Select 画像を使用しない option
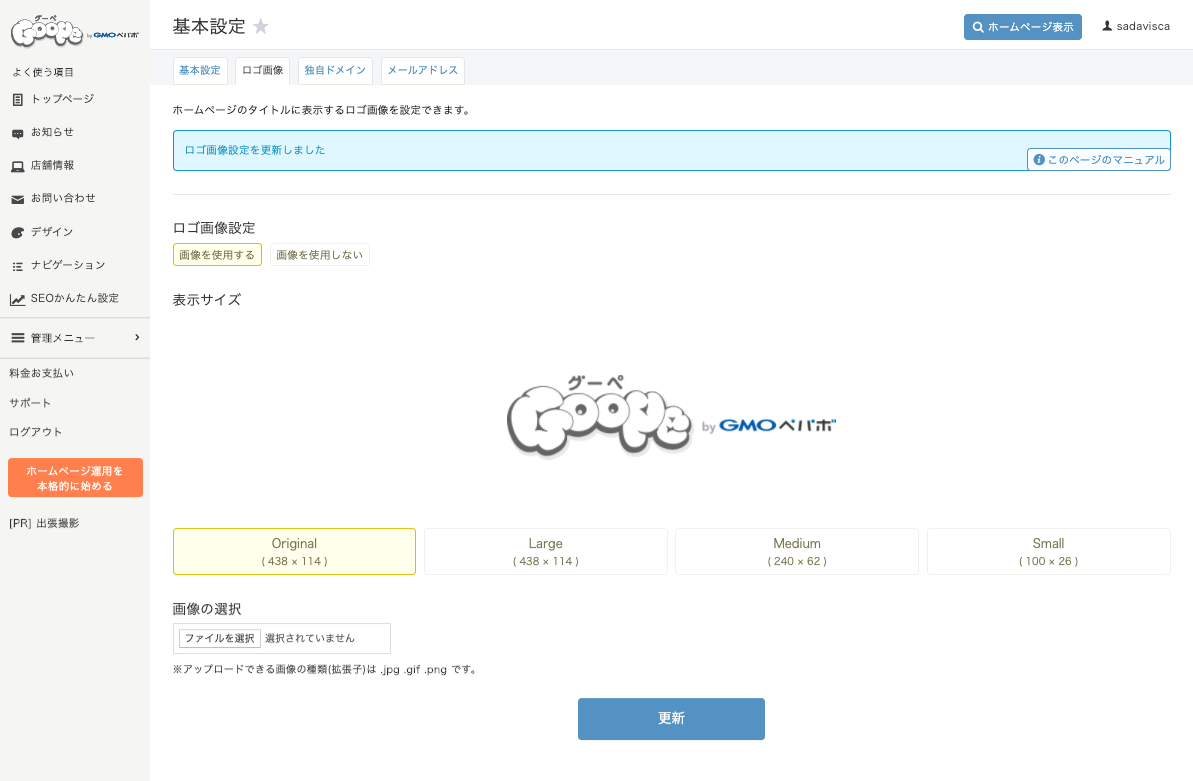 pos(320,254)
